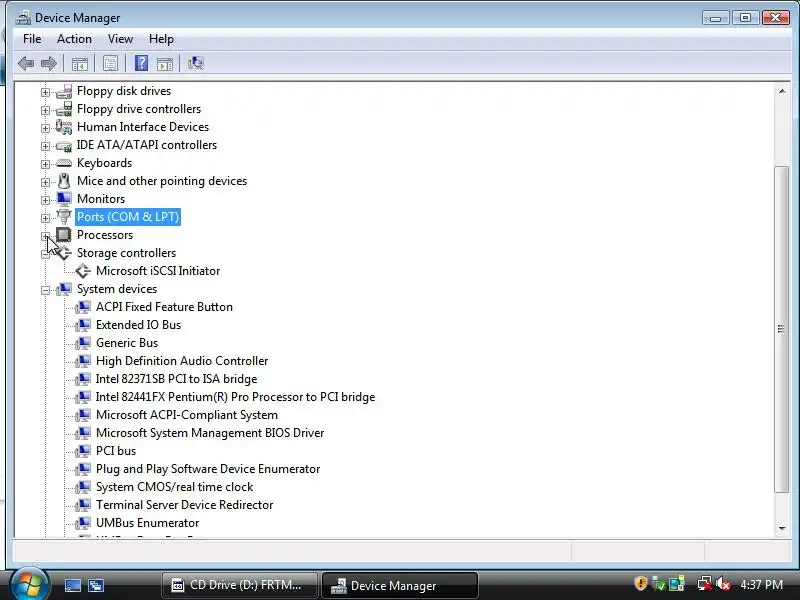Viewport: 800px width, 600px height.
Task: Switch to CD Drive (D:) taskbar window
Action: pos(240,585)
